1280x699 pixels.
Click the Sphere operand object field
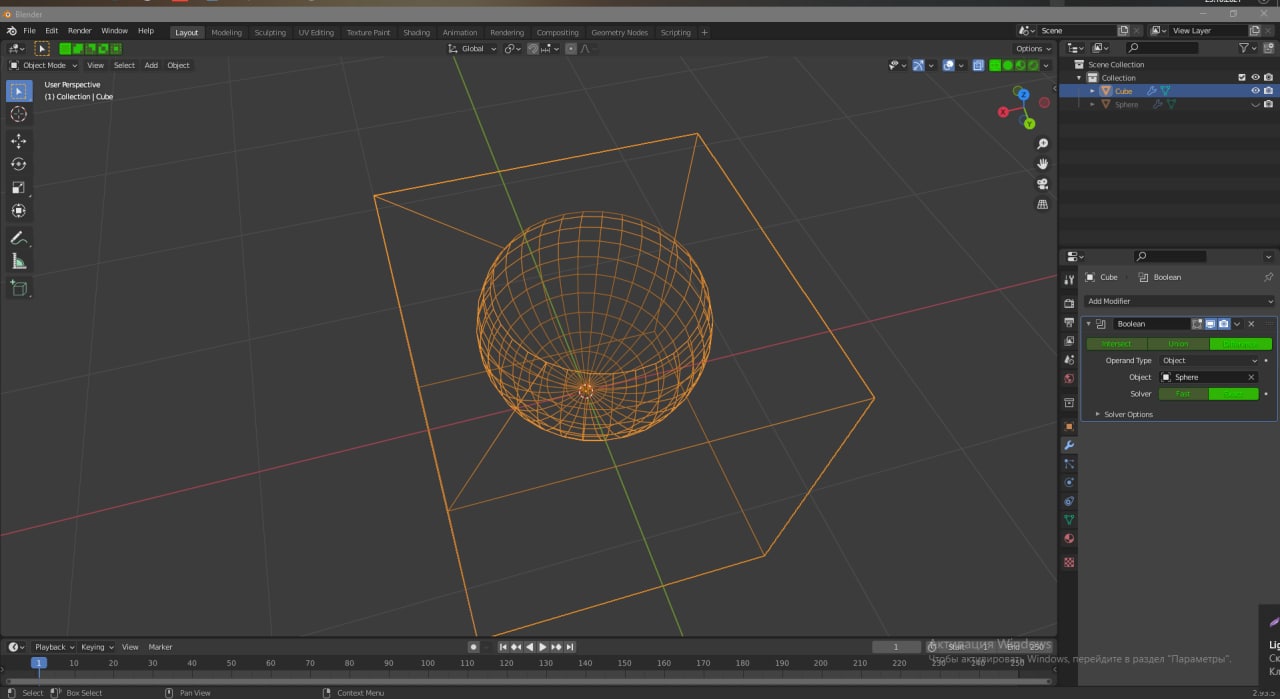tap(1208, 377)
